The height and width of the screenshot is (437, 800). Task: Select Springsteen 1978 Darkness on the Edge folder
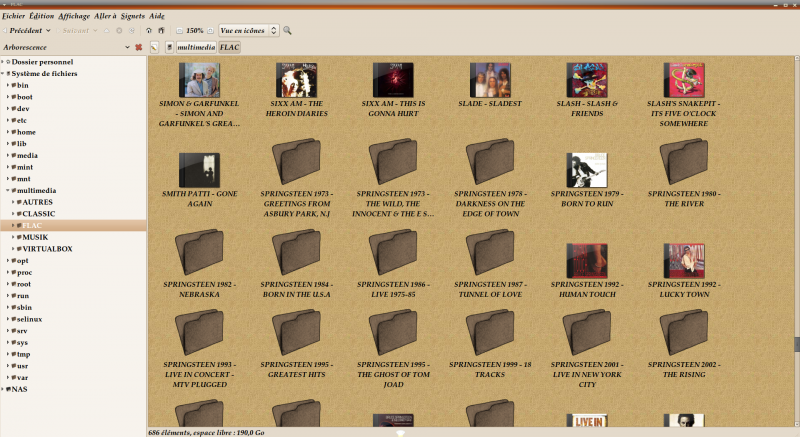490,162
